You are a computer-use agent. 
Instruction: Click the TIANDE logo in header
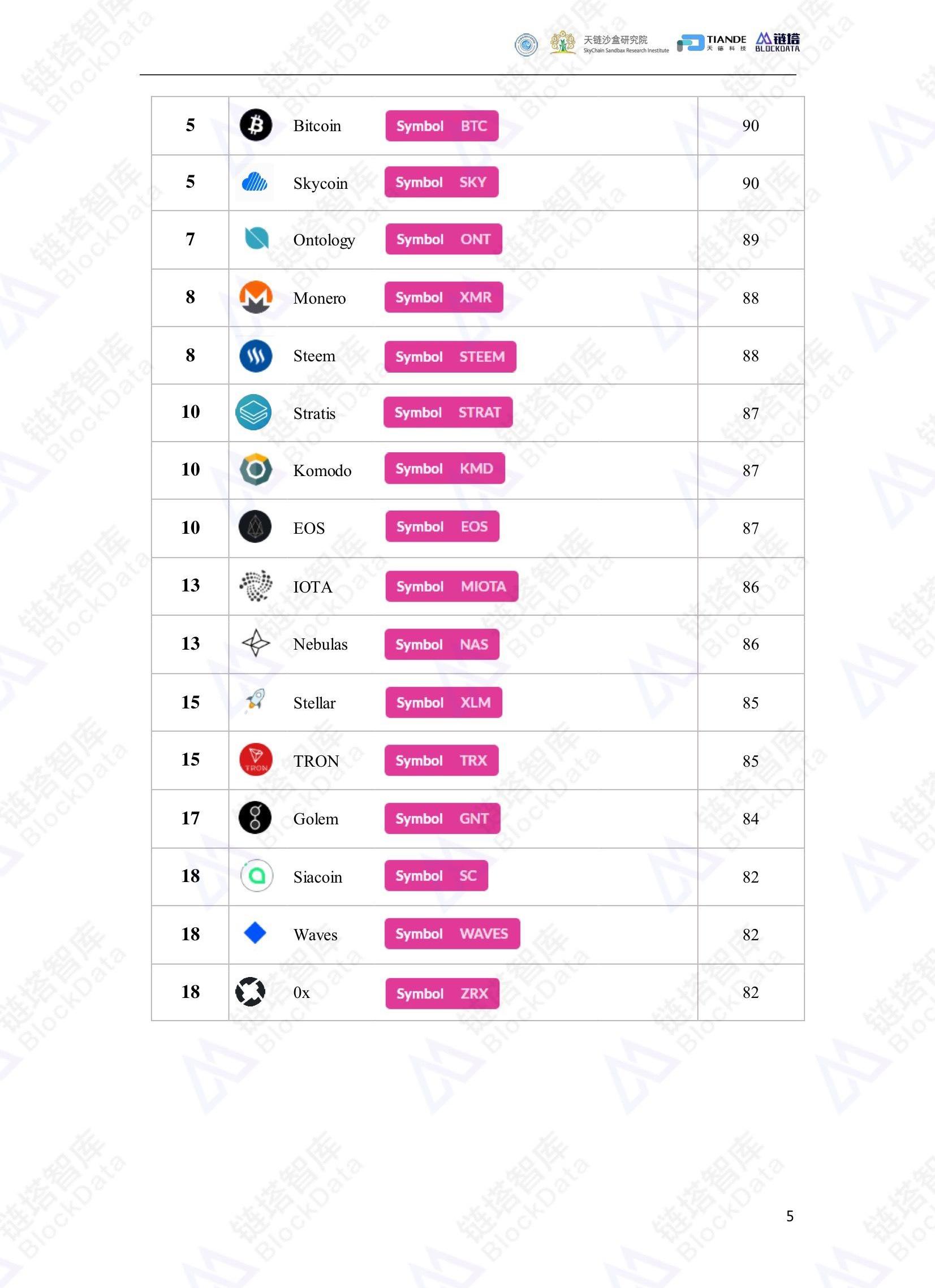coord(712,42)
